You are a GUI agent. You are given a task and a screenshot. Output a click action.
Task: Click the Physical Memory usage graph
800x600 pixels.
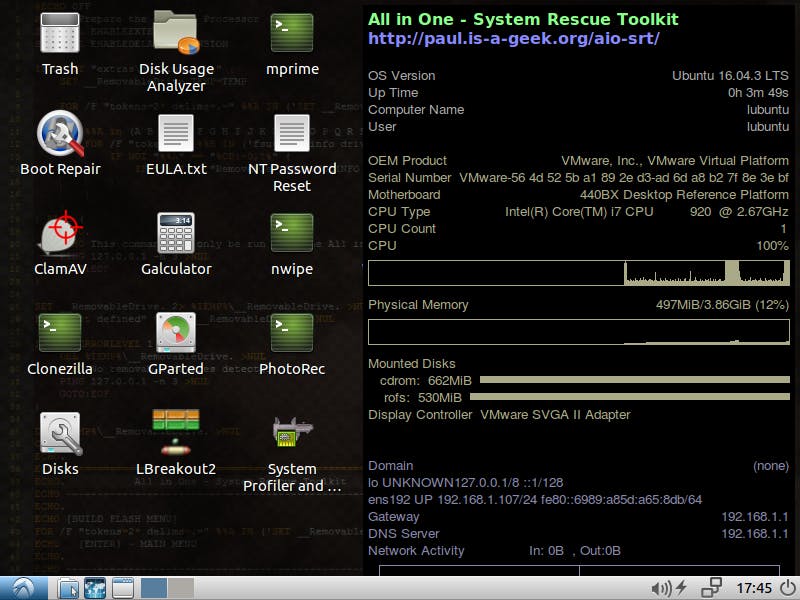point(579,332)
